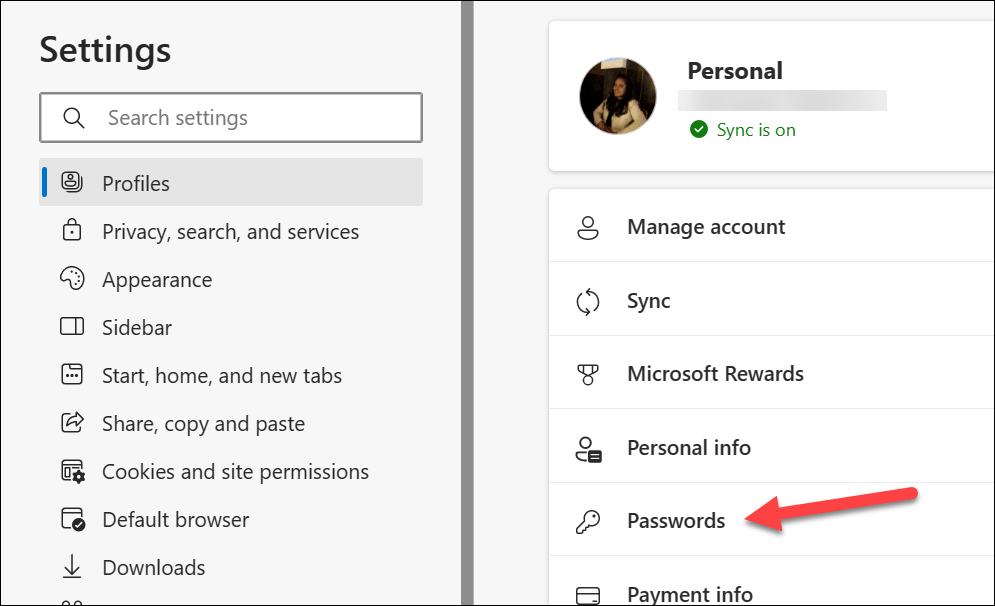Click the Search settings input field
995x606 pixels.
(x=230, y=117)
